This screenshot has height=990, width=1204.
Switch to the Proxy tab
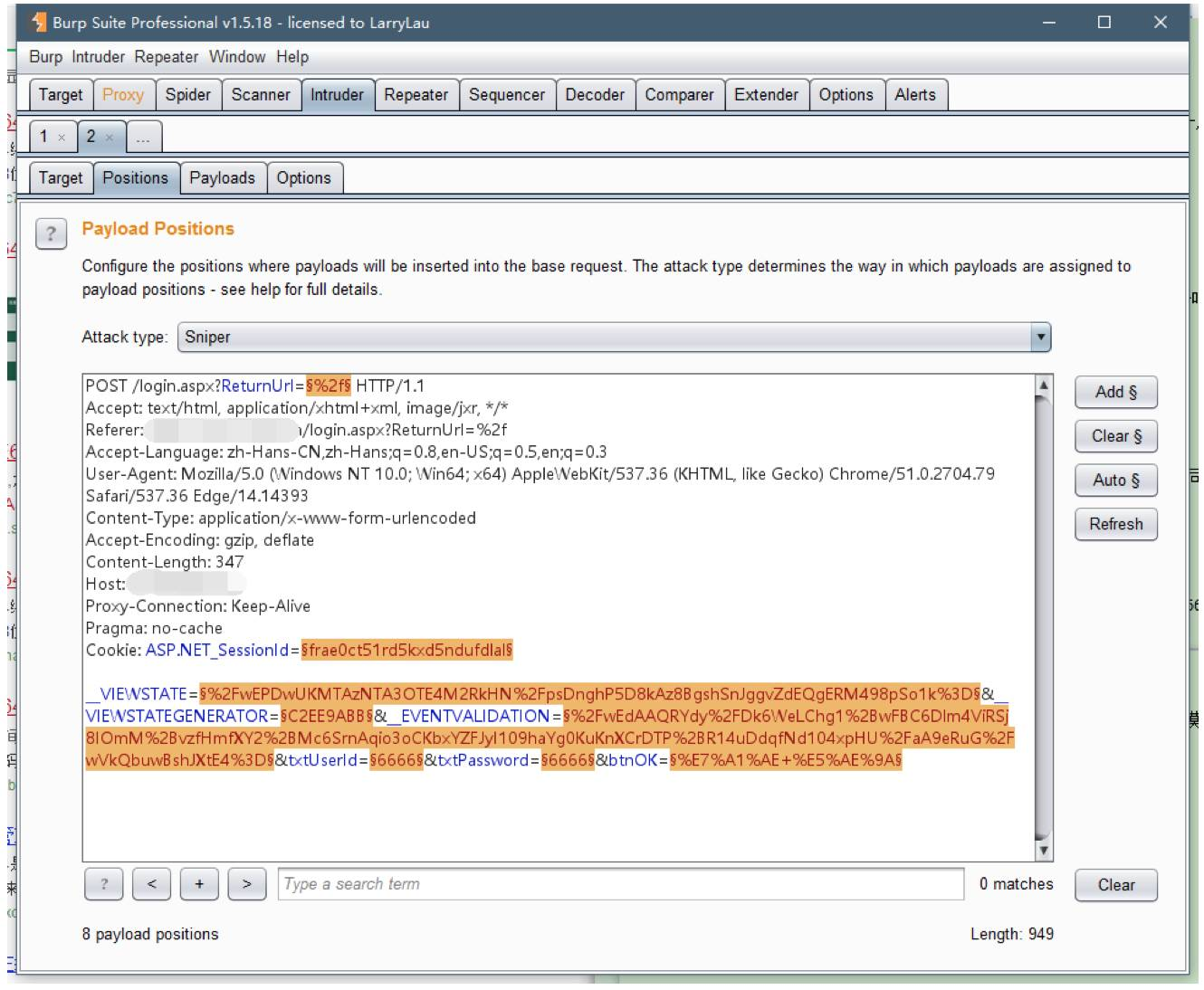coord(123,95)
